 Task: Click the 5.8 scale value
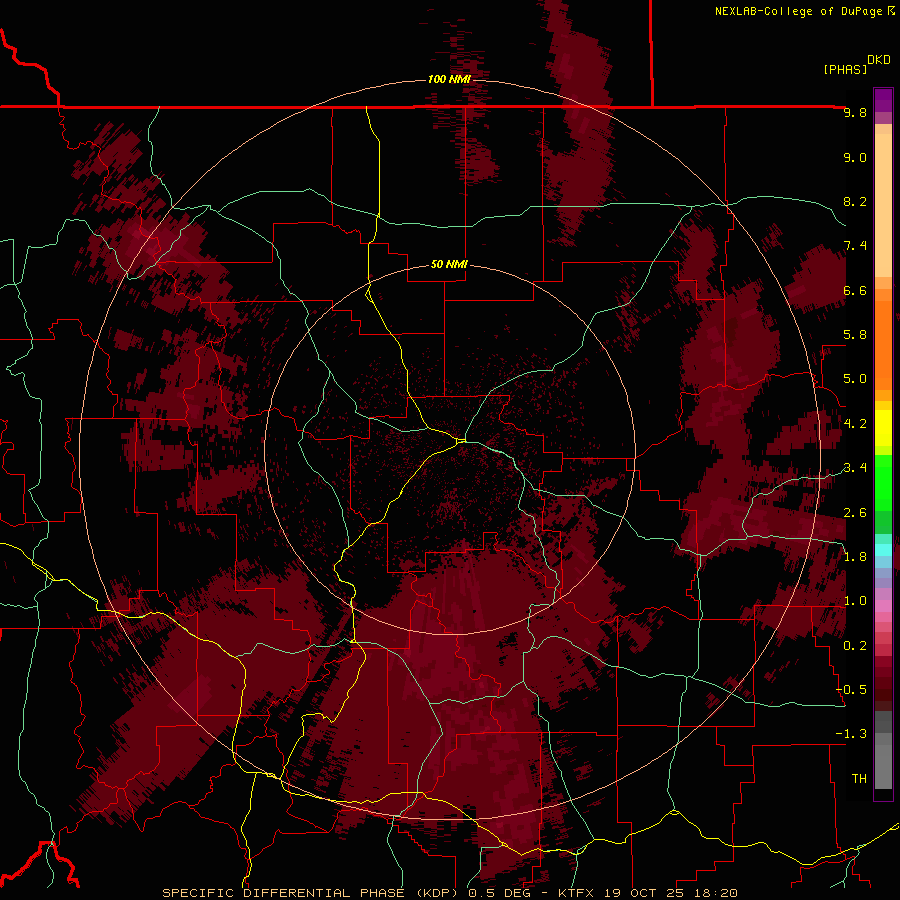click(x=855, y=335)
